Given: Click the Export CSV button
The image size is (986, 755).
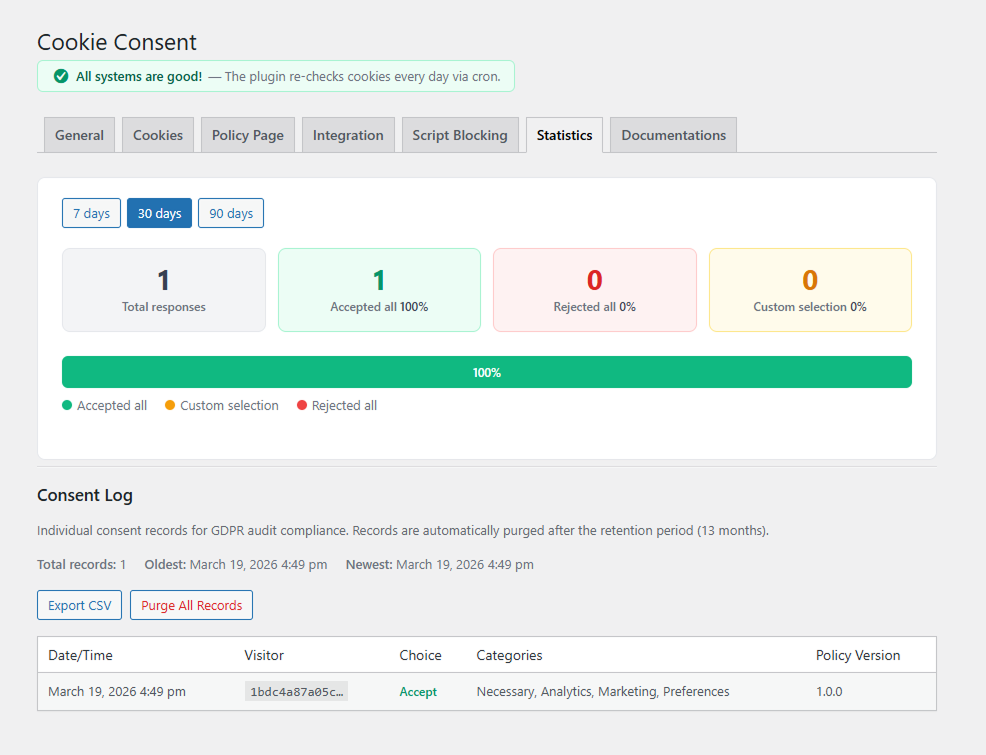Looking at the screenshot, I should 79,605.
